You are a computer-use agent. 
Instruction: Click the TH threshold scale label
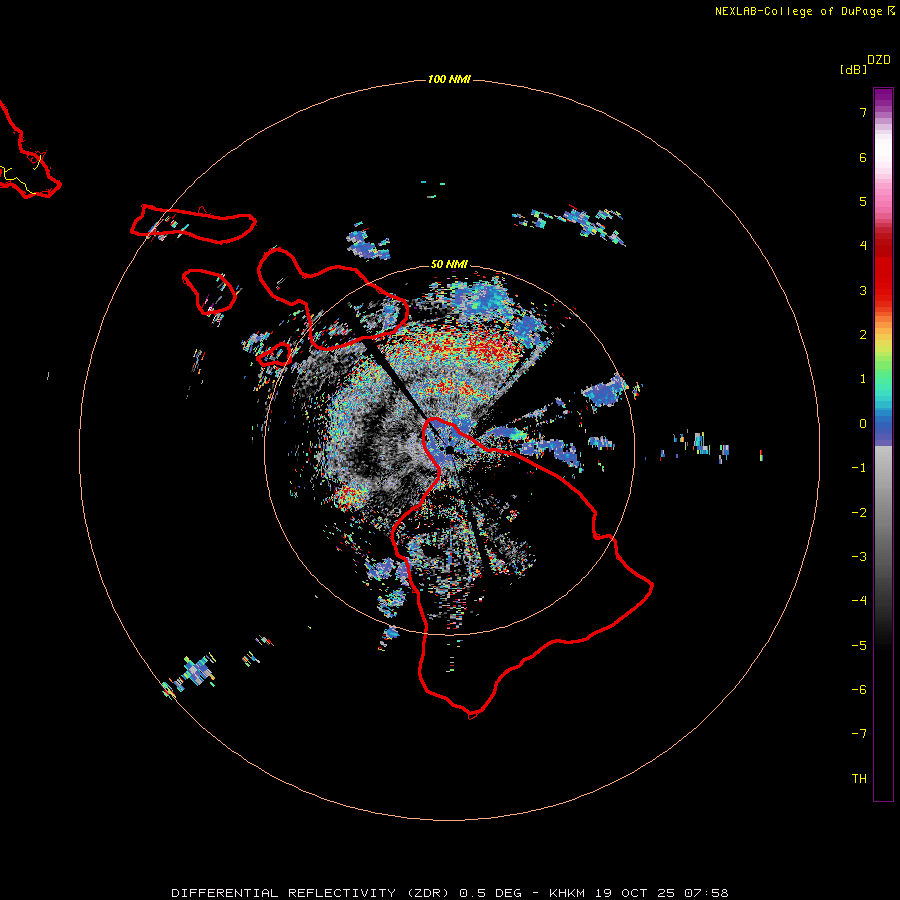pos(859,779)
